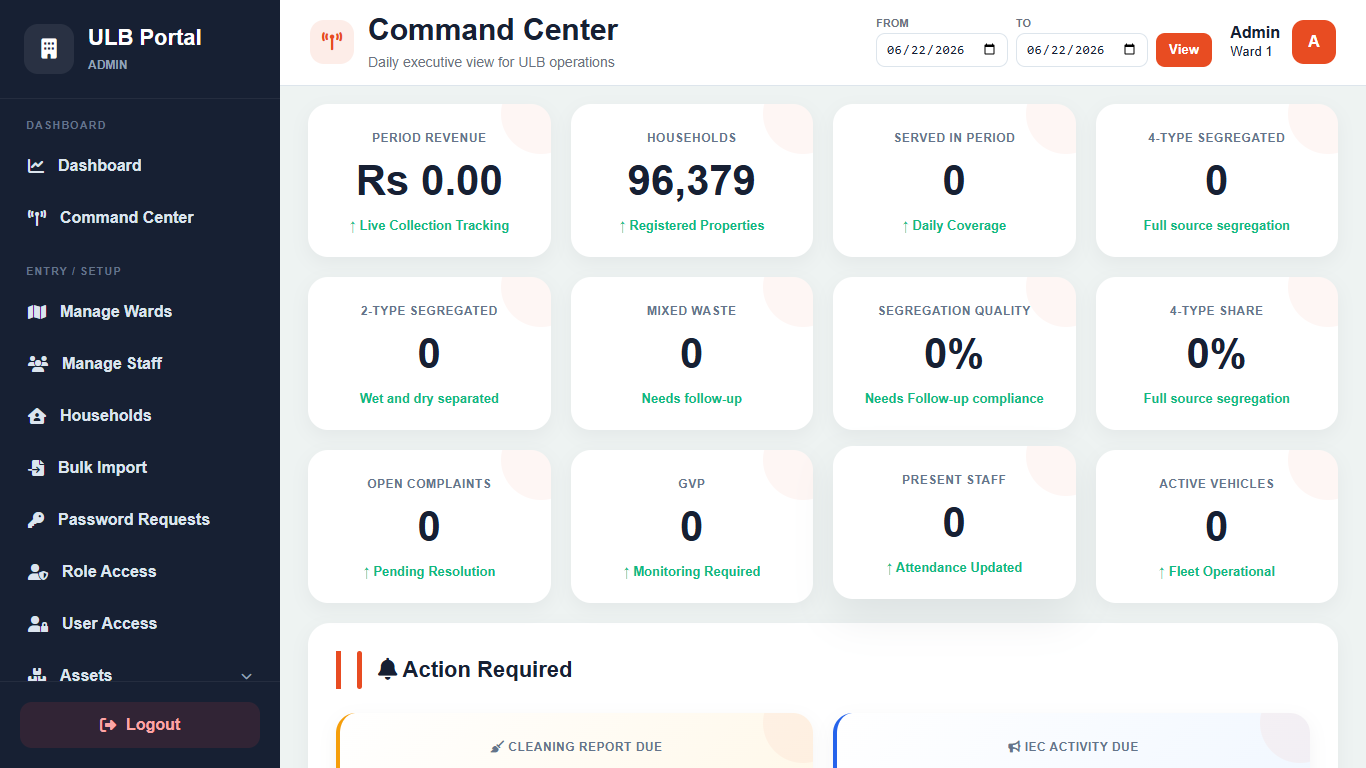Open Manage Staff page
The width and height of the screenshot is (1366, 768).
click(140, 364)
